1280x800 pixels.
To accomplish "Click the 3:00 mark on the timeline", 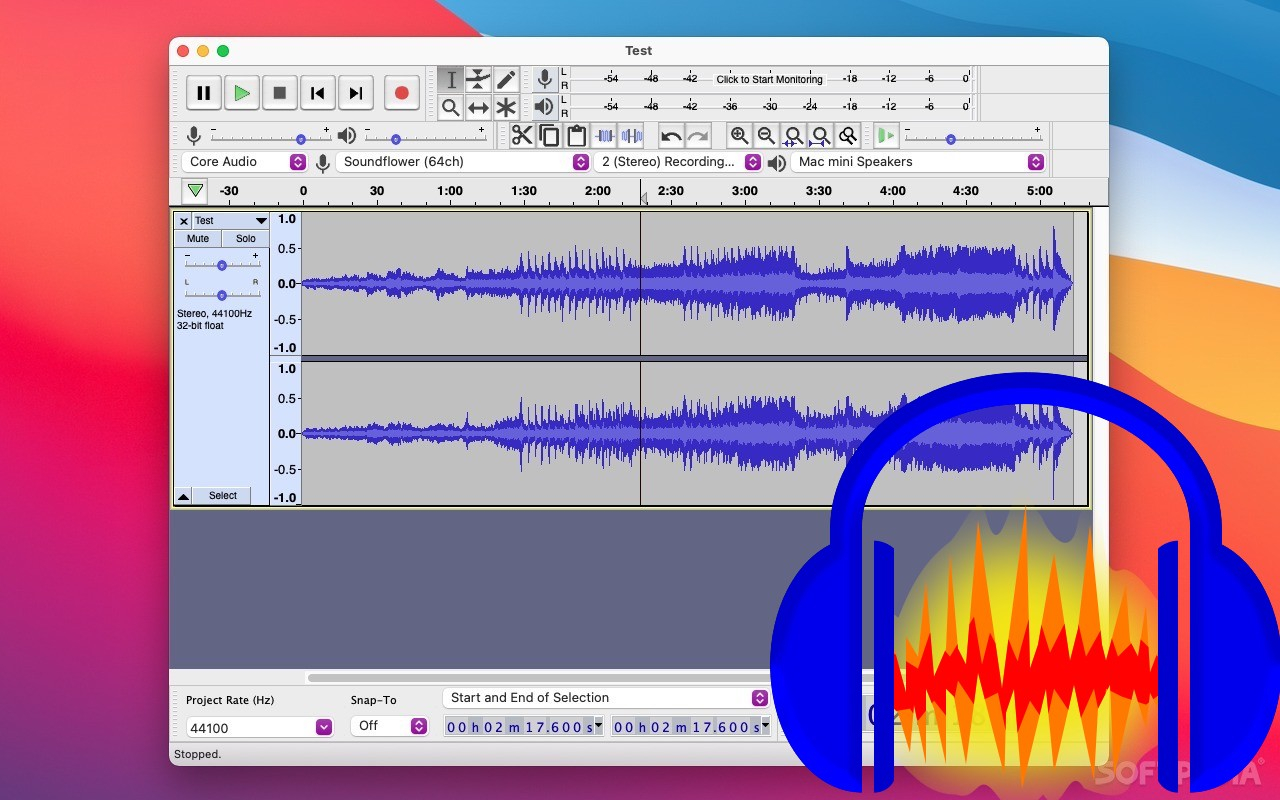I will click(744, 190).
